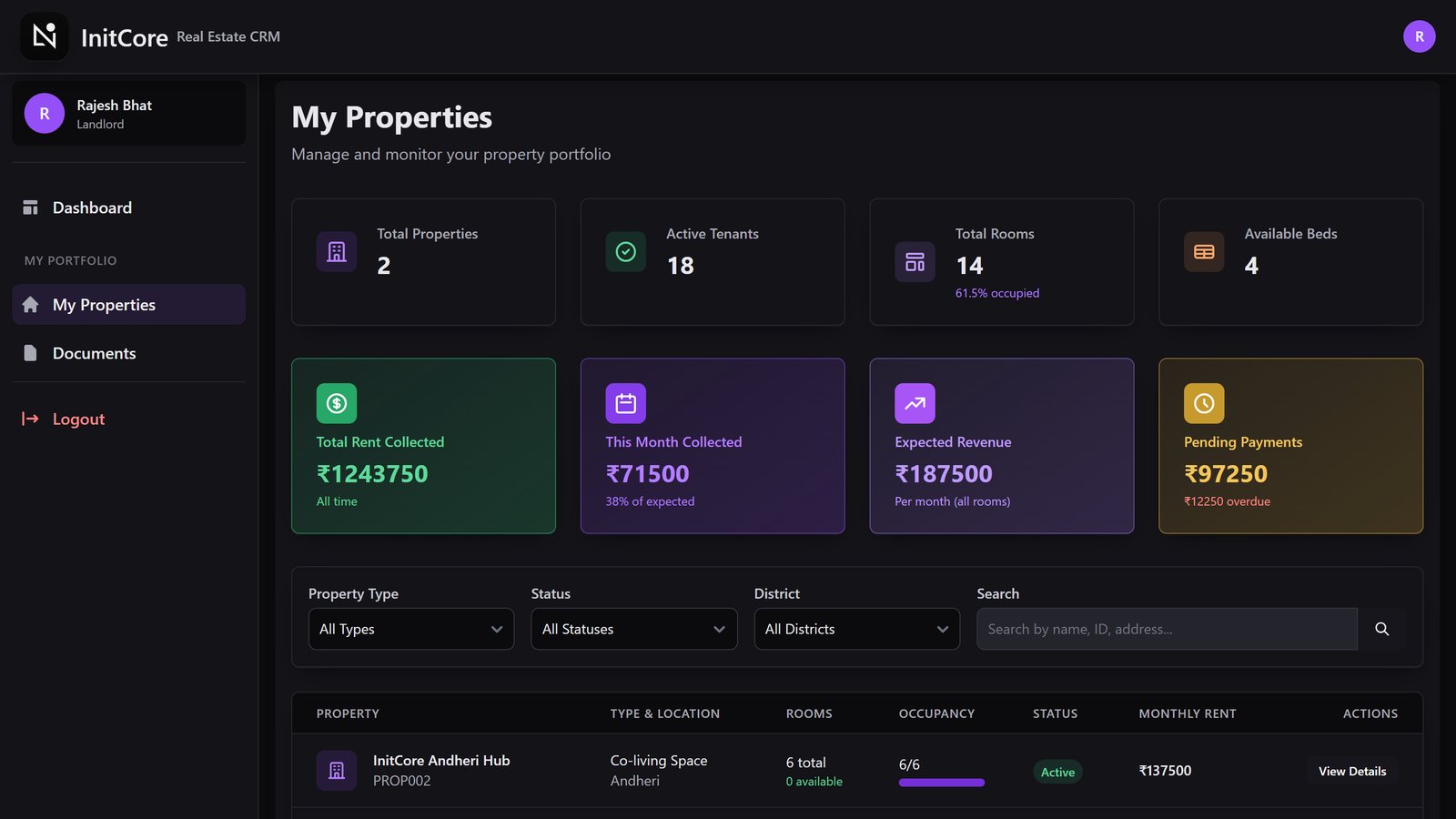The width and height of the screenshot is (1456, 819).
Task: Click the InitCore Andheri Hub name
Action: coord(441,760)
